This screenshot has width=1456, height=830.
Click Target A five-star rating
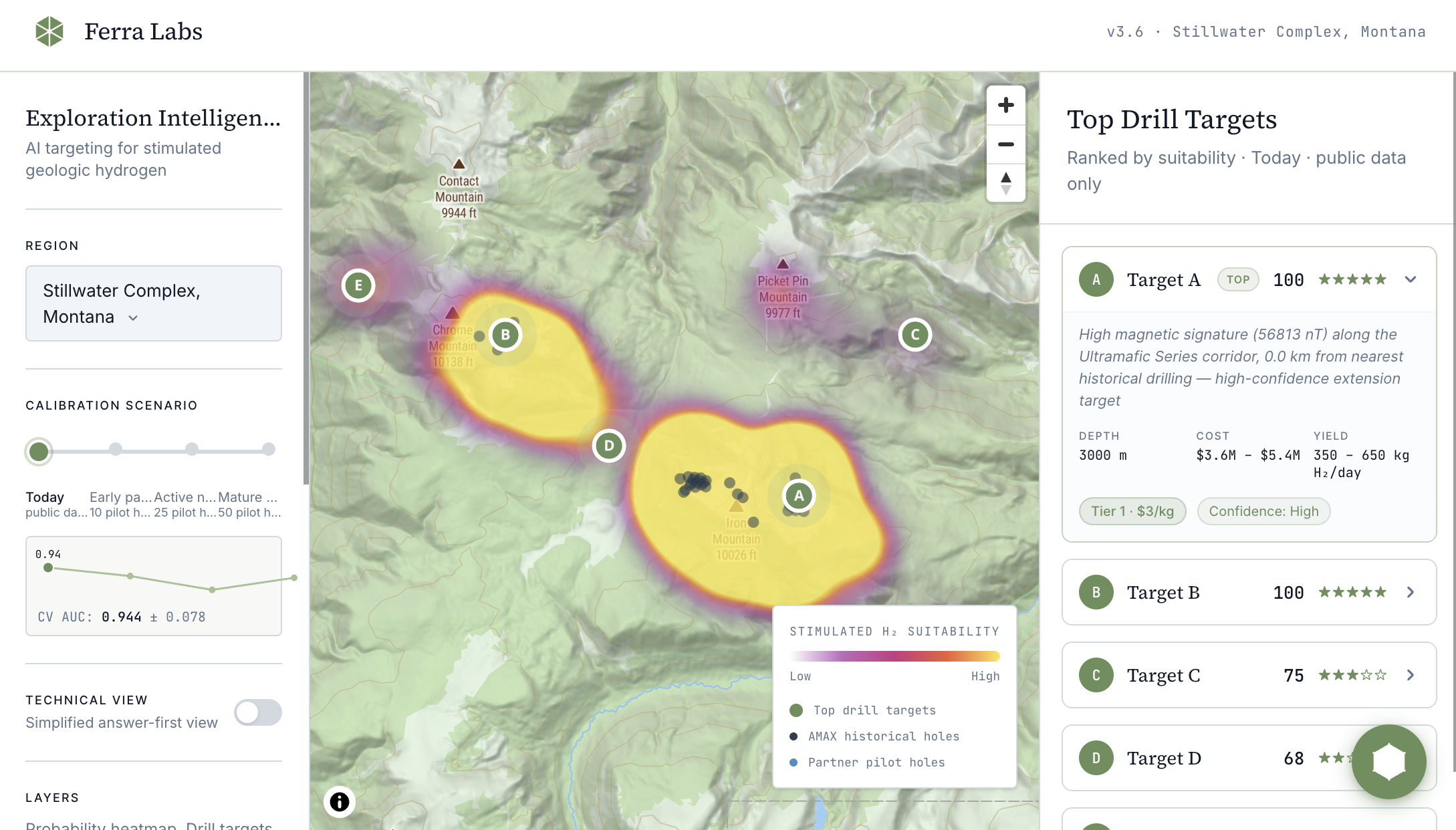click(1352, 279)
